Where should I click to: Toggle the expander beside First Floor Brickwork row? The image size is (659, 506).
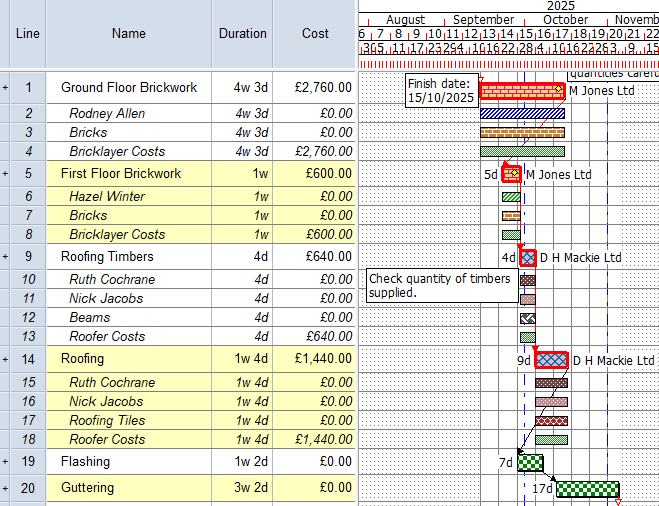pos(5,174)
